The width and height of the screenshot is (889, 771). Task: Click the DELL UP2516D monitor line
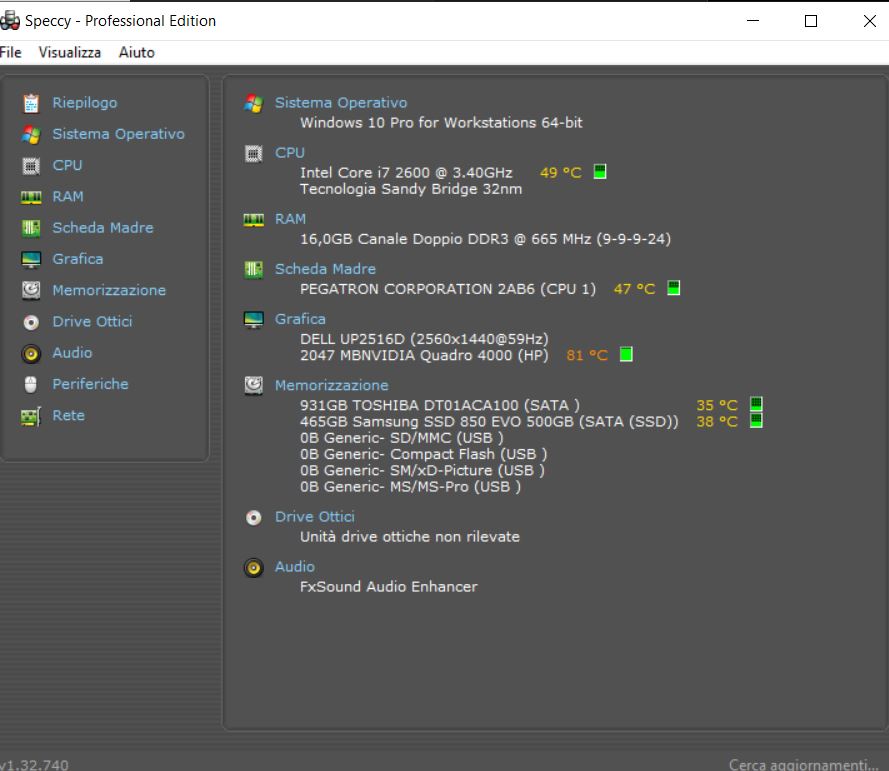pyautogui.click(x=424, y=339)
